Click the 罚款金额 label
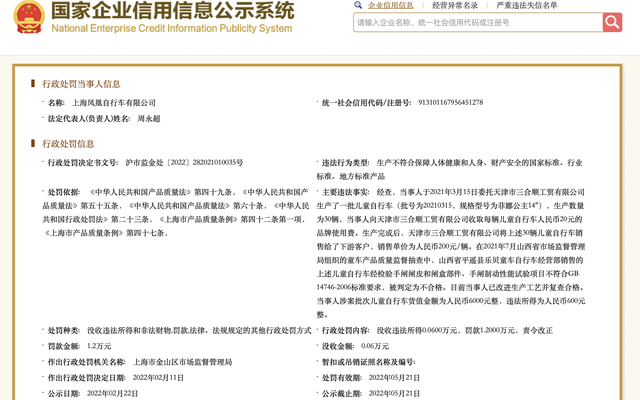Image resolution: width=640 pixels, height=400 pixels. (64, 346)
